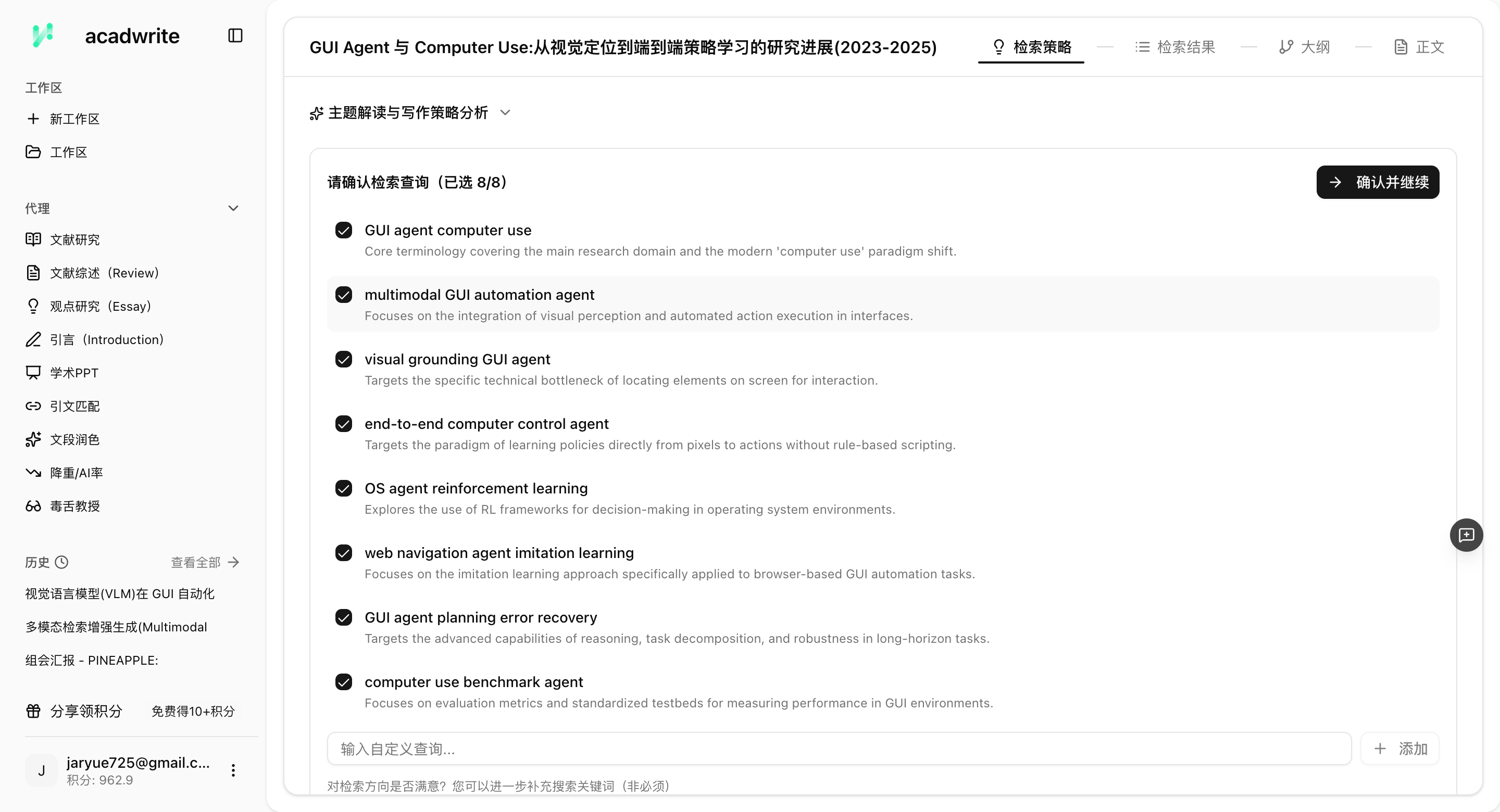1500x812 pixels.
Task: Click the 文段润色 sparkle icon
Action: pyautogui.click(x=33, y=439)
